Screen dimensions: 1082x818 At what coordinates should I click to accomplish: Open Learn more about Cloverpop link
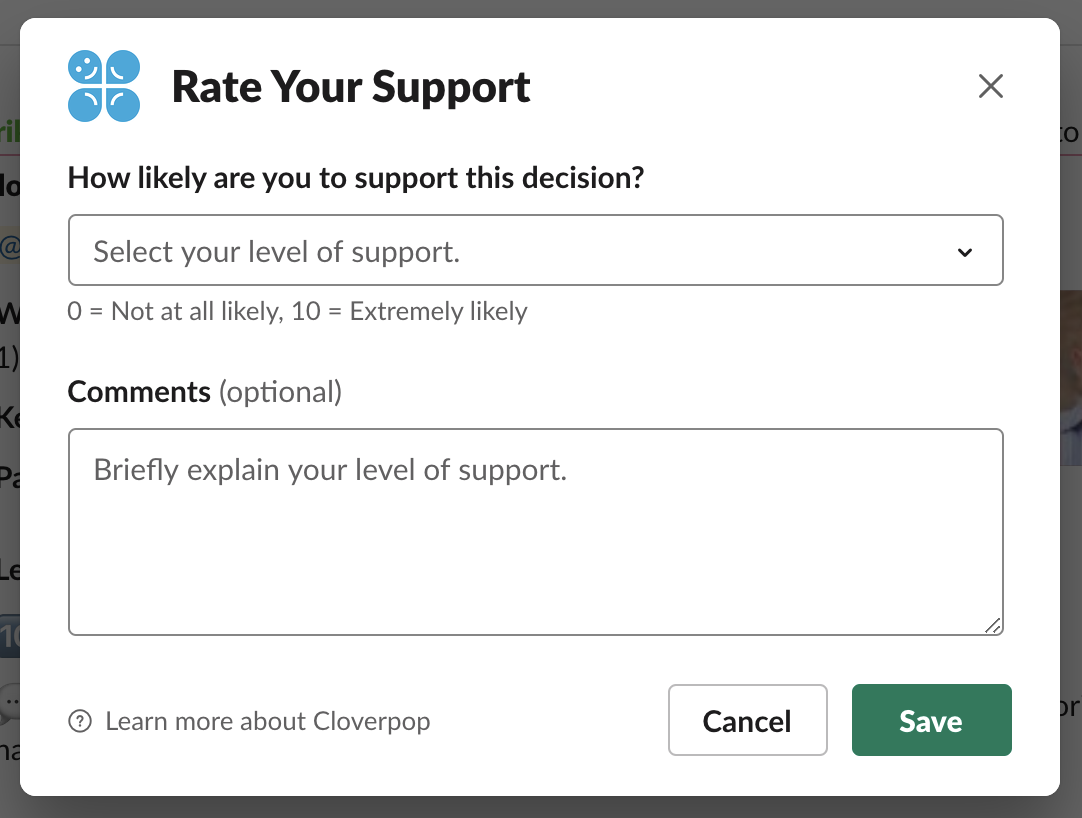(x=268, y=721)
